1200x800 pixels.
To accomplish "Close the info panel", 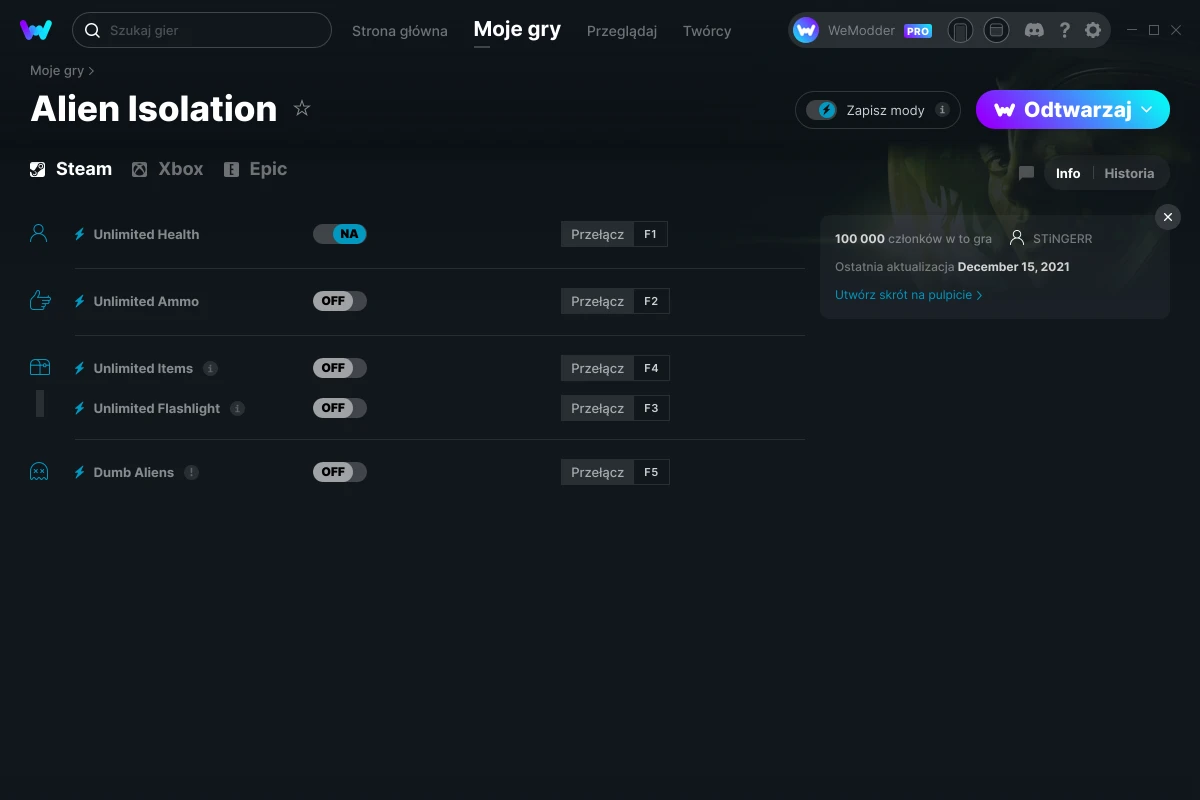I will coord(1168,217).
